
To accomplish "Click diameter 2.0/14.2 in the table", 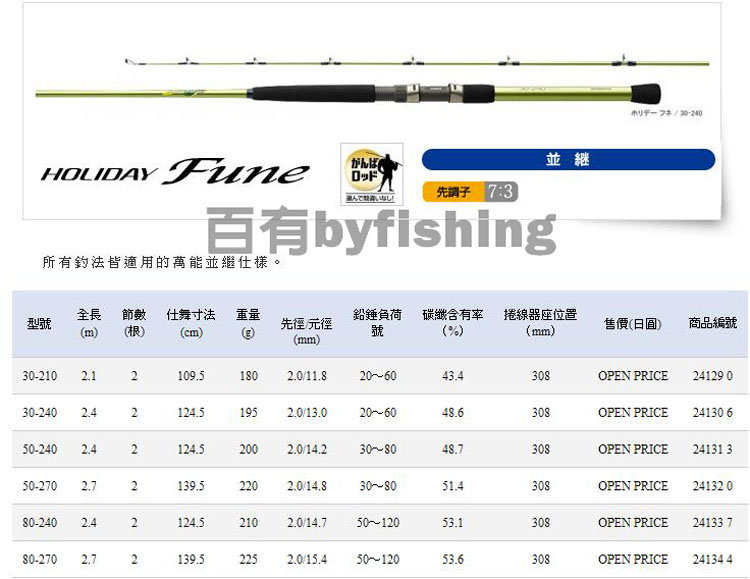I will click(307, 449).
